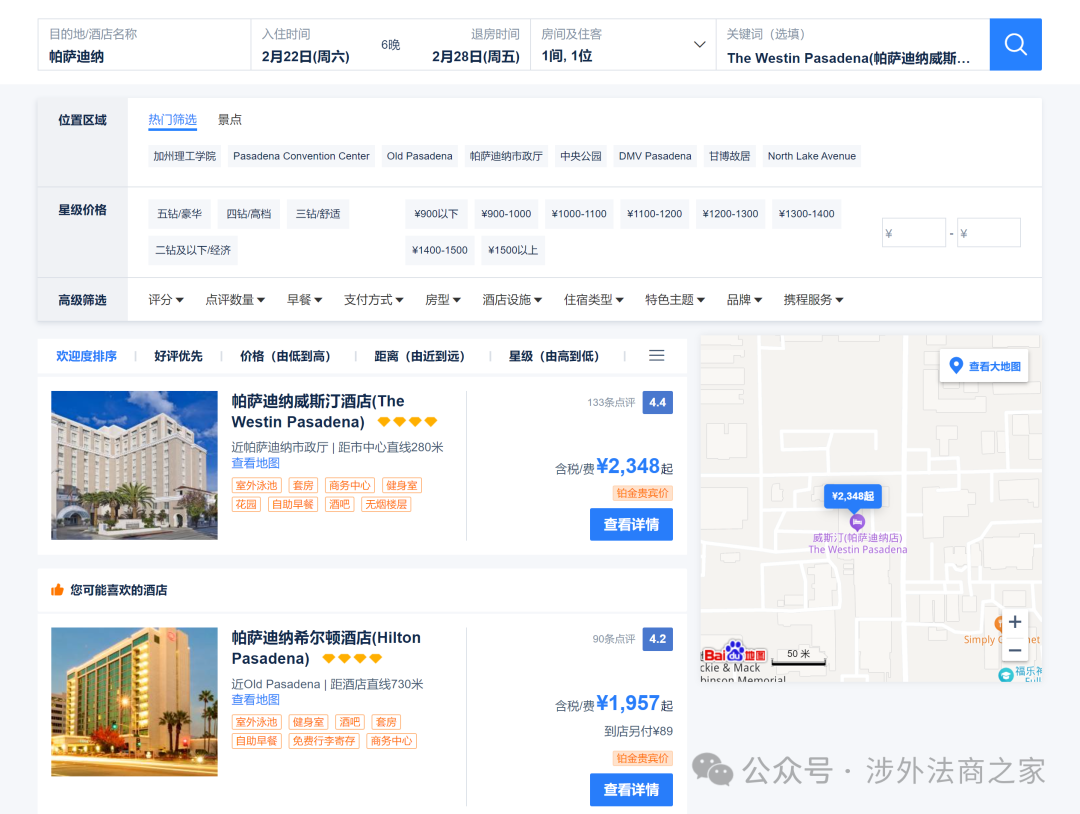
Task: Toggle the ¥1400-1500 price filter
Action: click(439, 250)
